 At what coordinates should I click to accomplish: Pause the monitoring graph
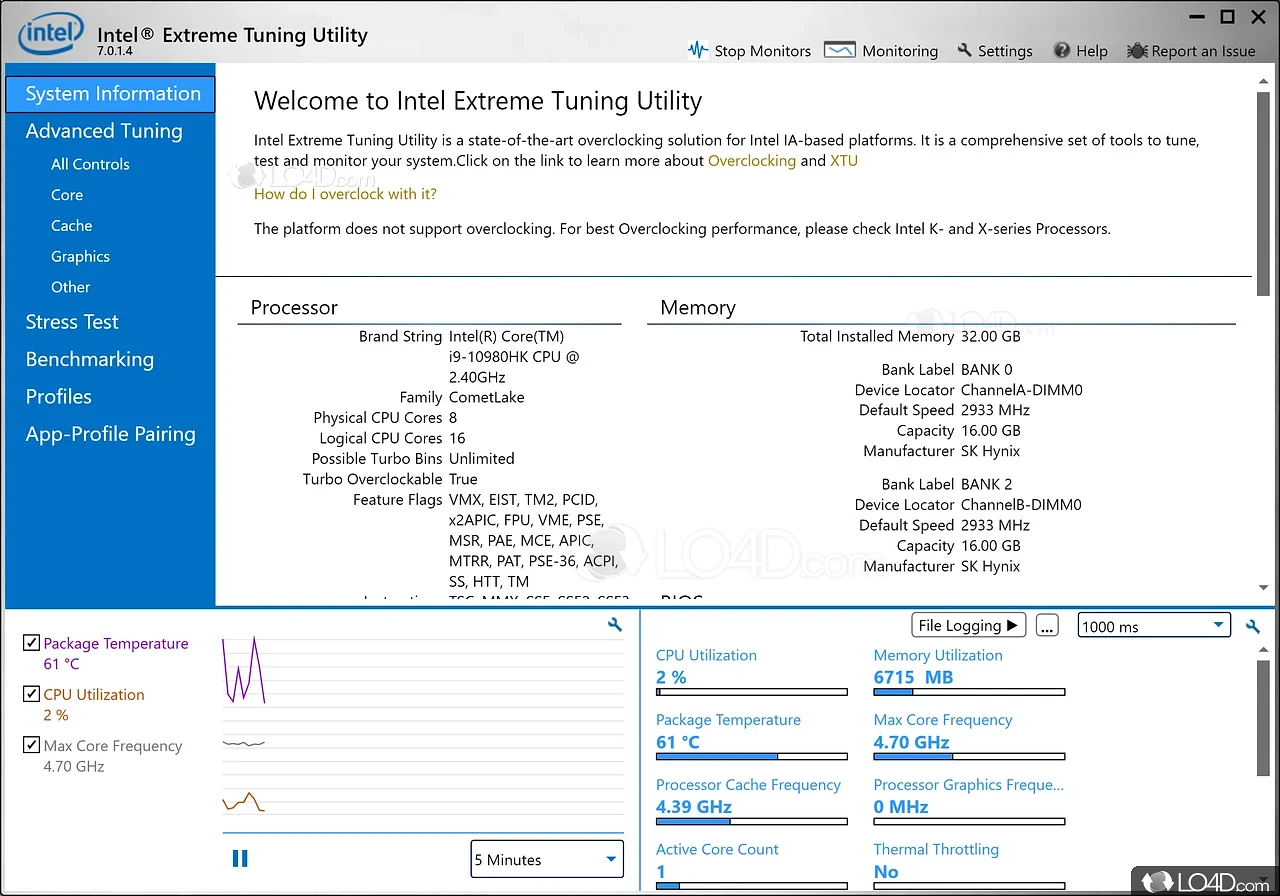tap(240, 858)
